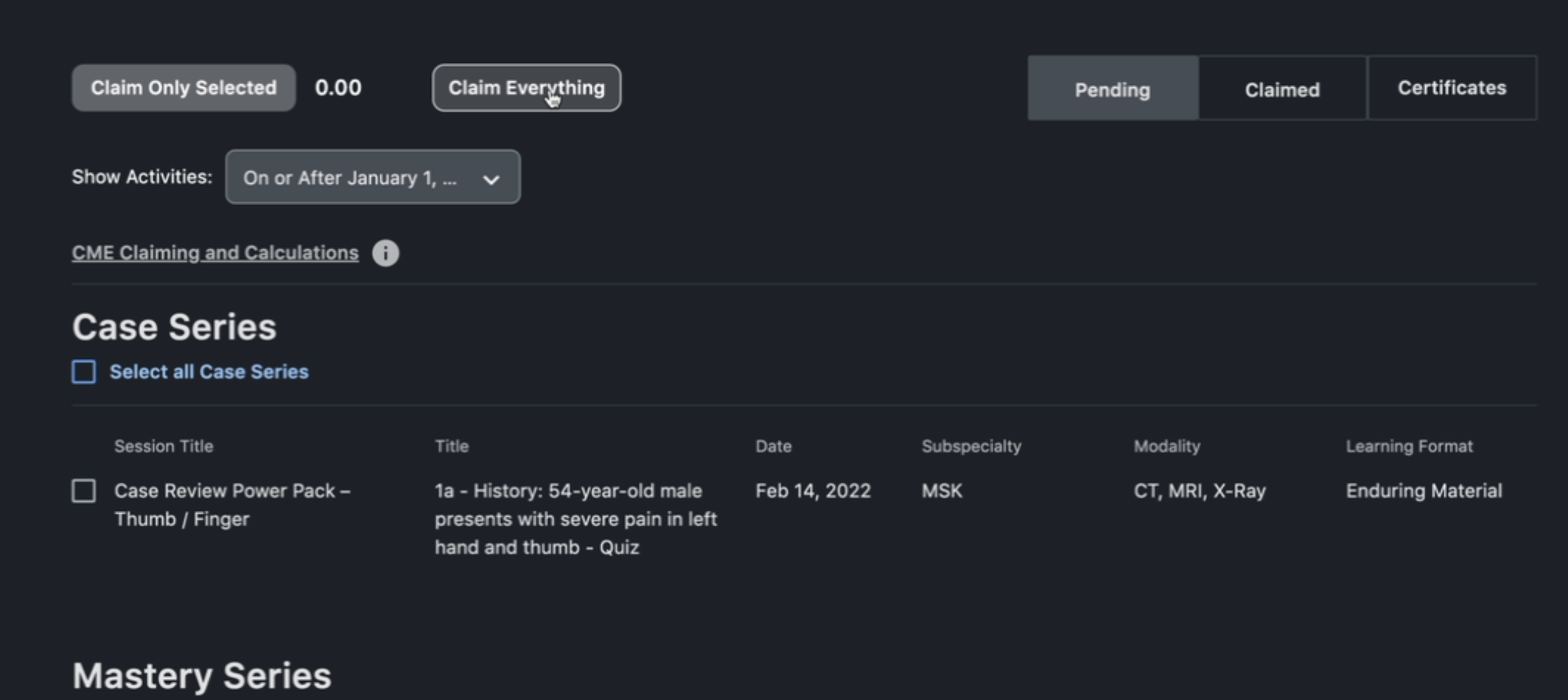Click the Subspecialty column header
1568x700 pixels.
point(971,446)
